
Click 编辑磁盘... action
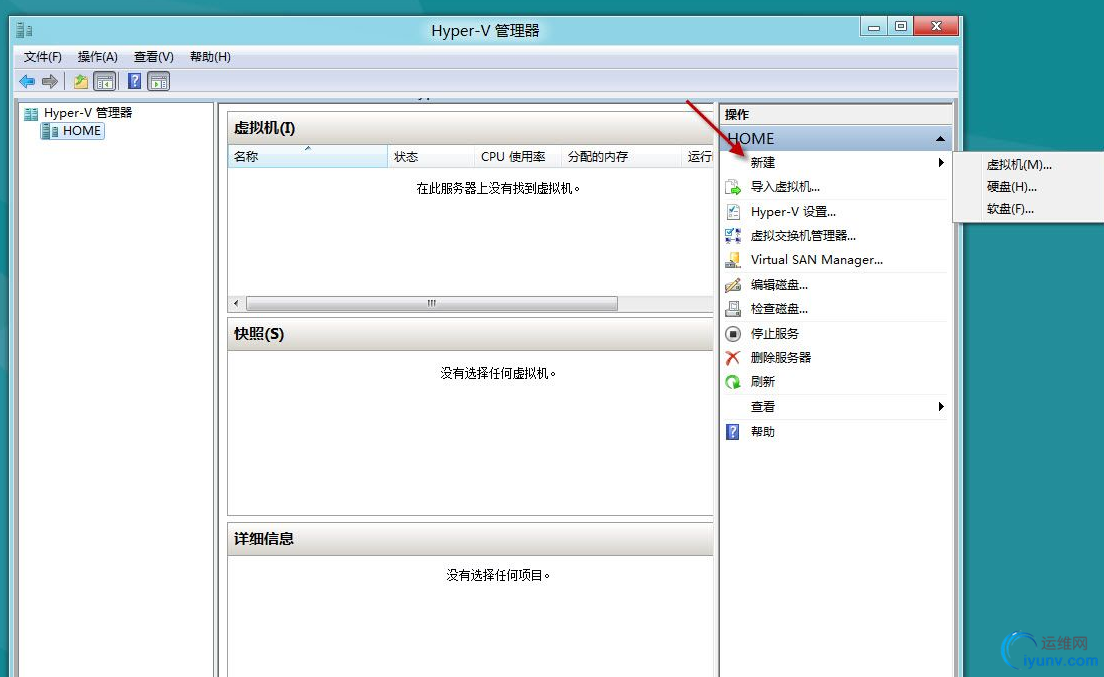click(779, 285)
